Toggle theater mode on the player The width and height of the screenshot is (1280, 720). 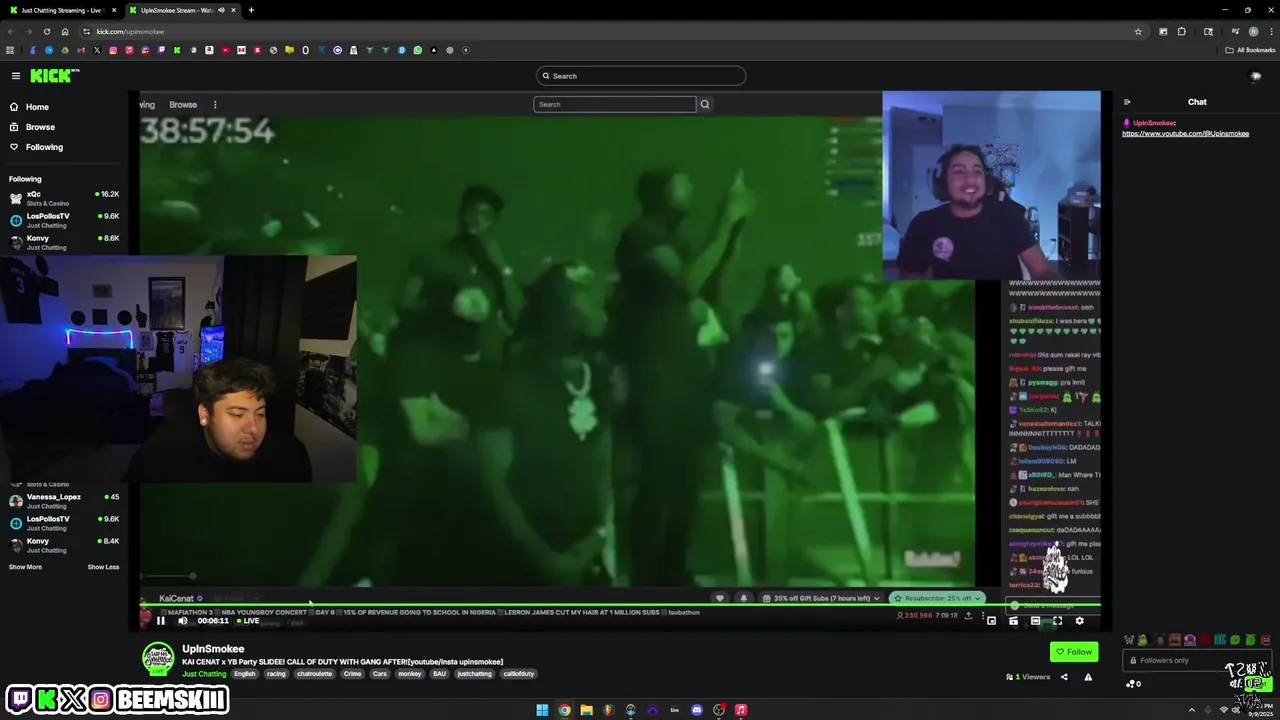1035,621
